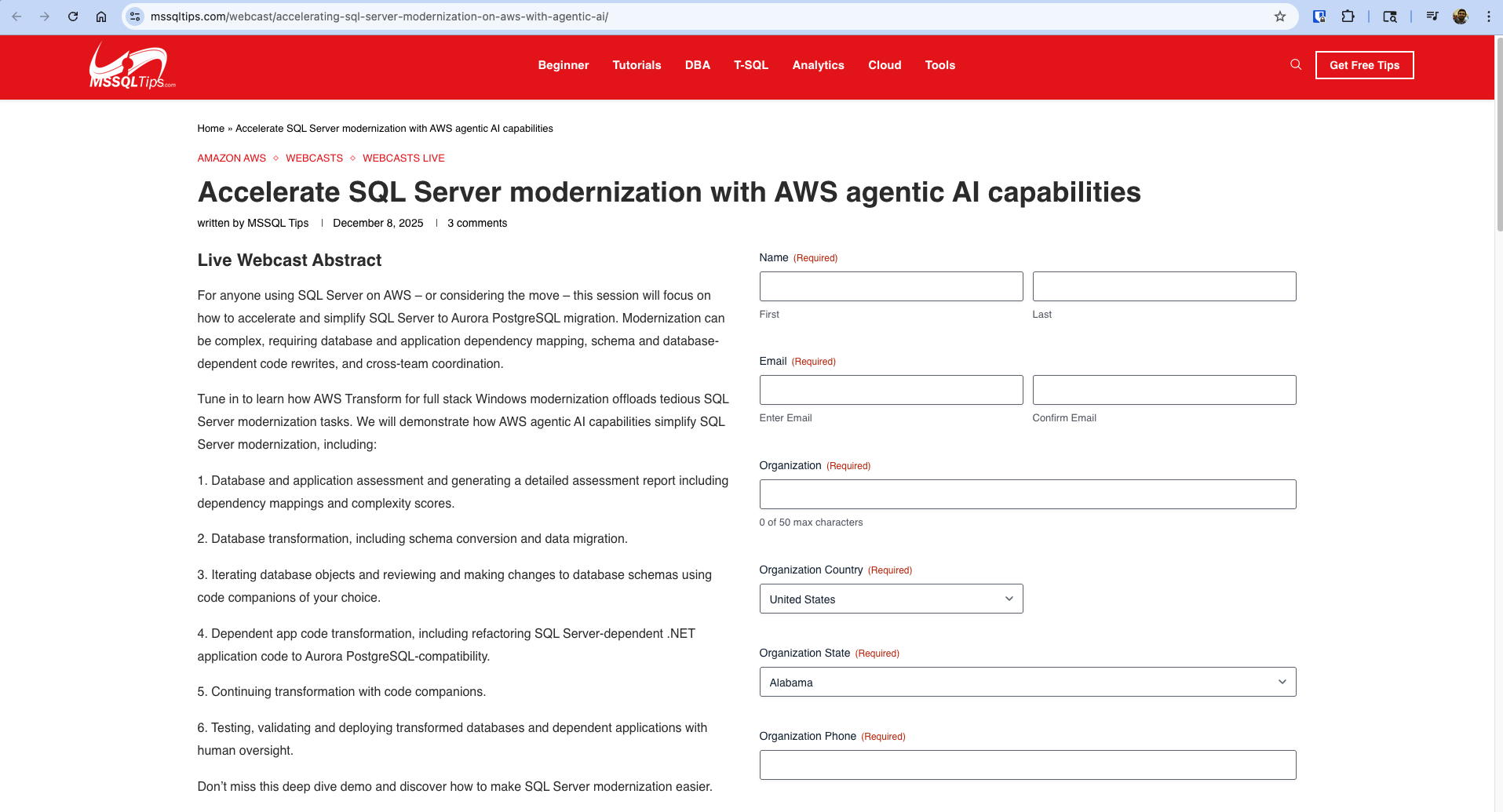The height and width of the screenshot is (812, 1503).
Task: Go to browser home page icon
Action: [101, 16]
